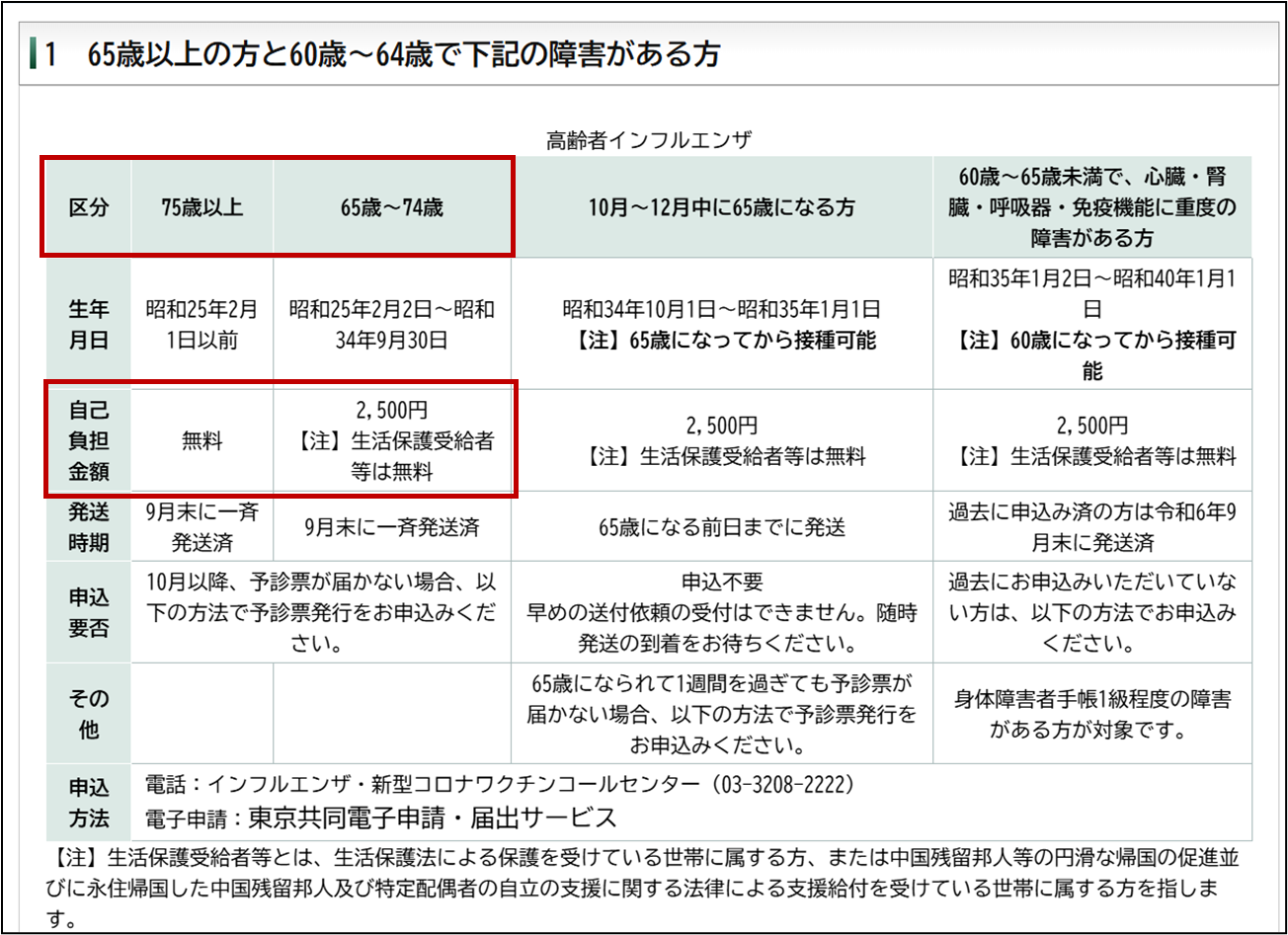Click the 区分 header cell
The width and height of the screenshot is (1288, 935).
click(x=88, y=208)
